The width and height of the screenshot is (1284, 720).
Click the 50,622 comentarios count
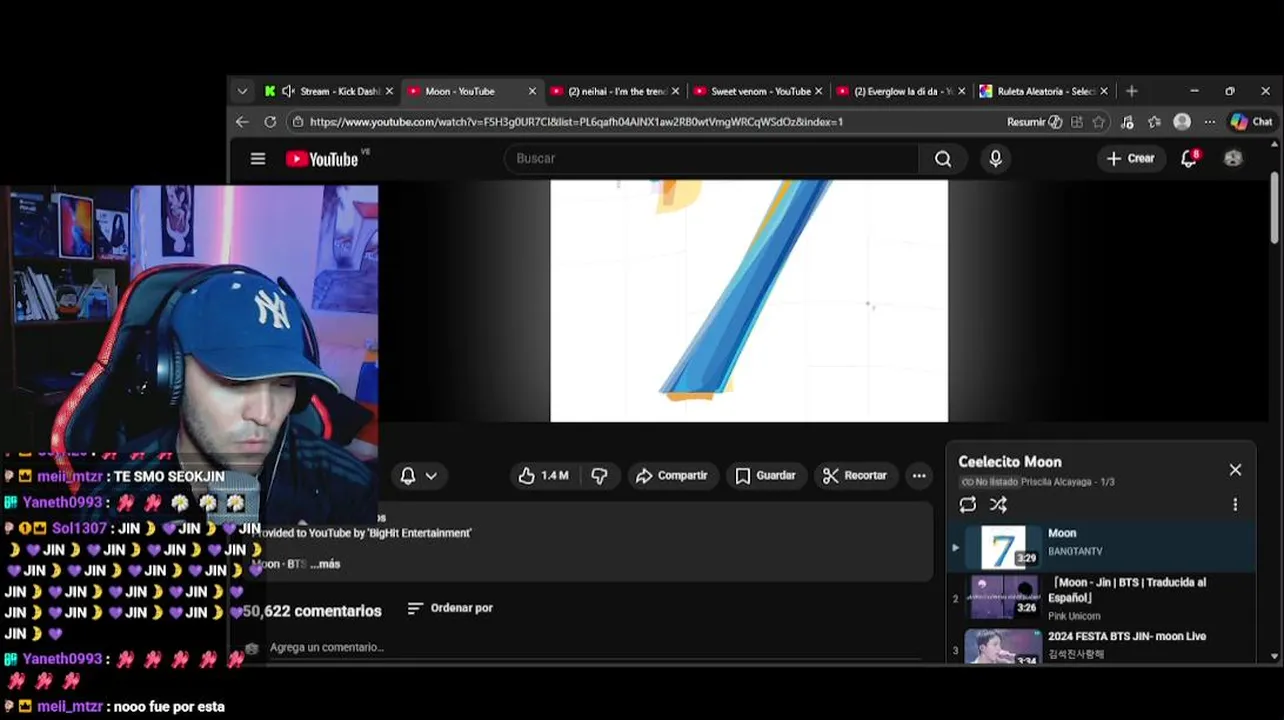coord(312,611)
